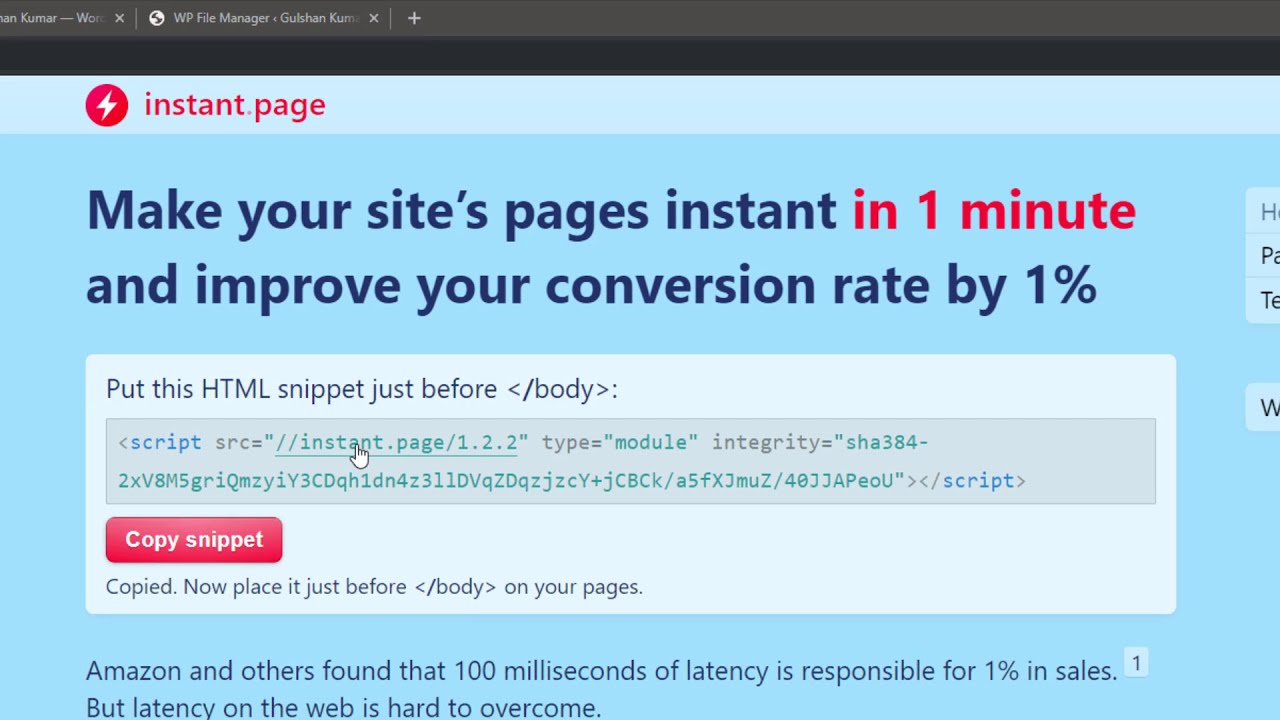Click the 'Put this HTML snippet' instruction text
This screenshot has width=1280, height=720.
coord(362,389)
